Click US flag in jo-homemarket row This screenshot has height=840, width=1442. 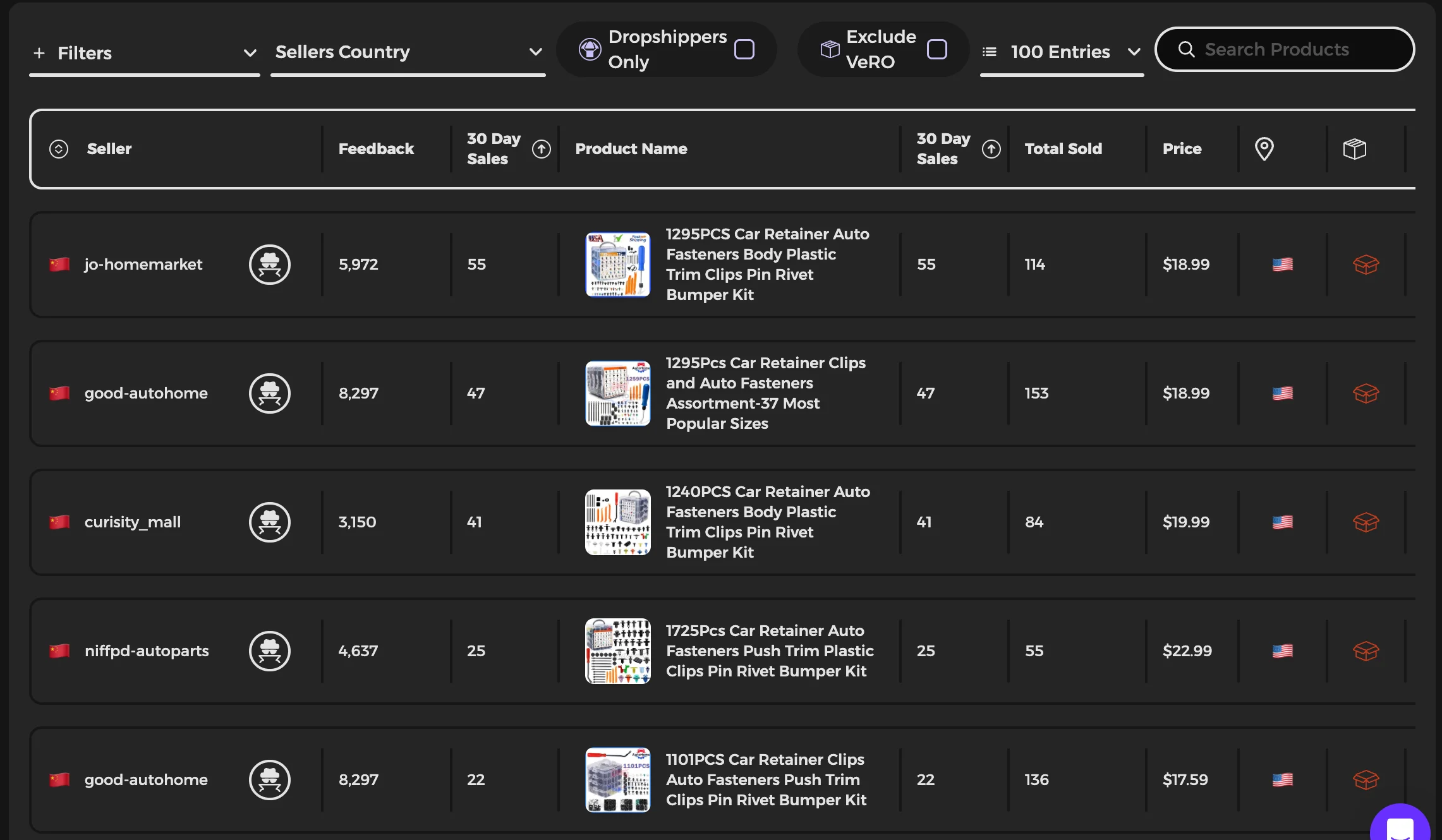tap(1283, 265)
